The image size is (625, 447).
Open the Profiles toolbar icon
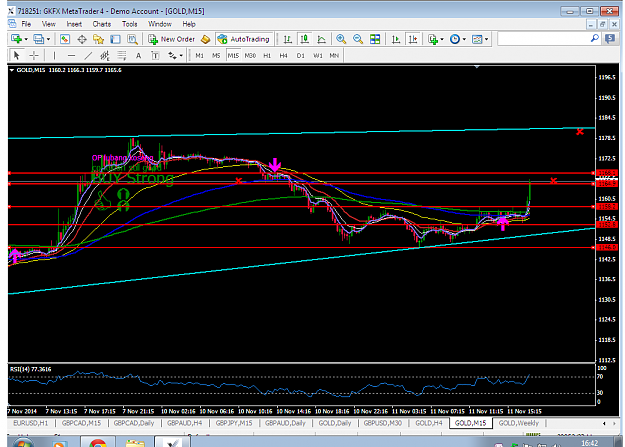(38, 39)
